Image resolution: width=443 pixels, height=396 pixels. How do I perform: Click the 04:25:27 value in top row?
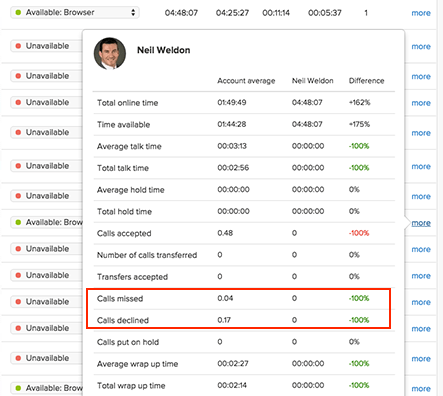(x=232, y=13)
